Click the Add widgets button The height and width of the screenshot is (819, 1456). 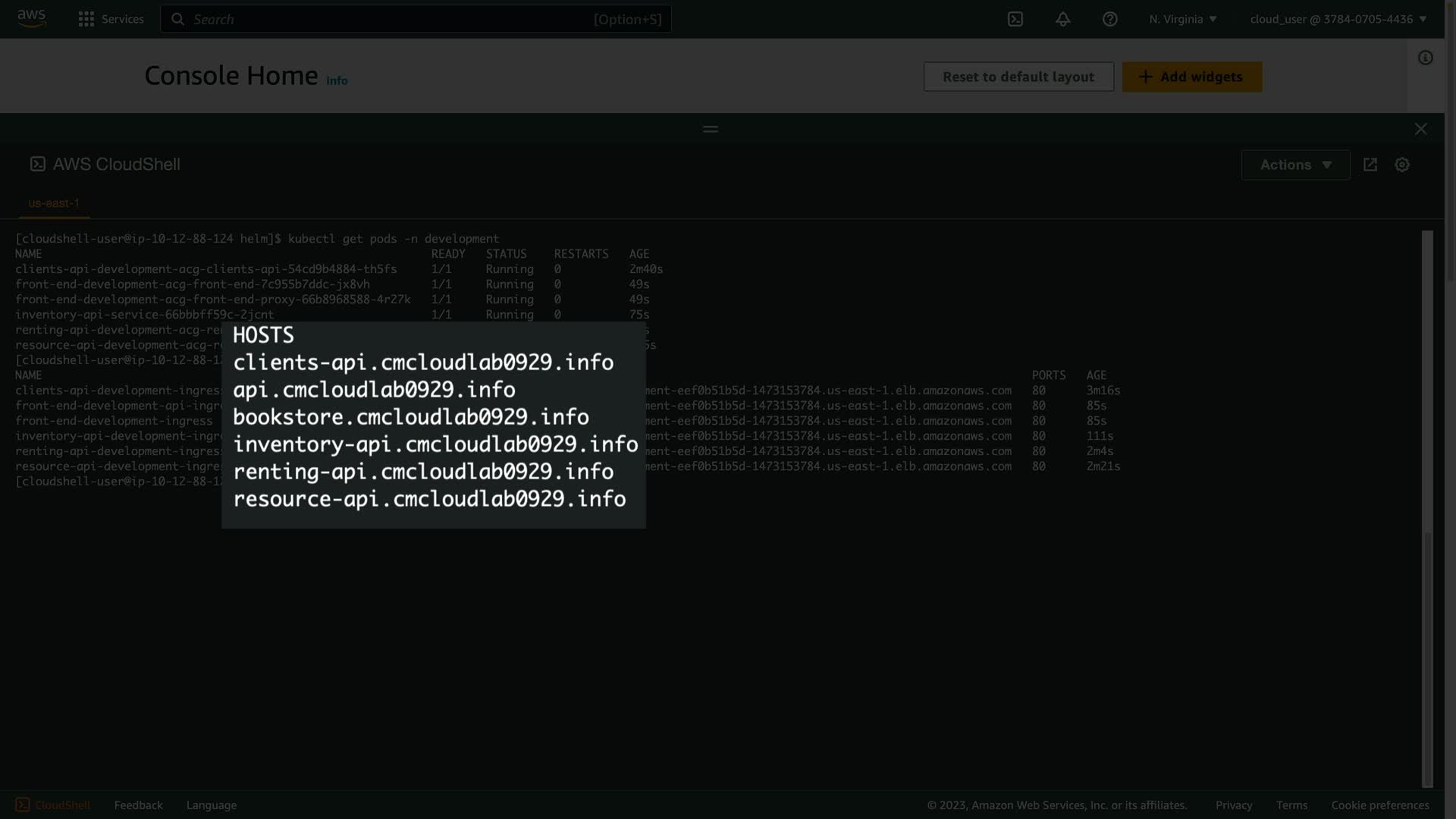pos(1191,77)
